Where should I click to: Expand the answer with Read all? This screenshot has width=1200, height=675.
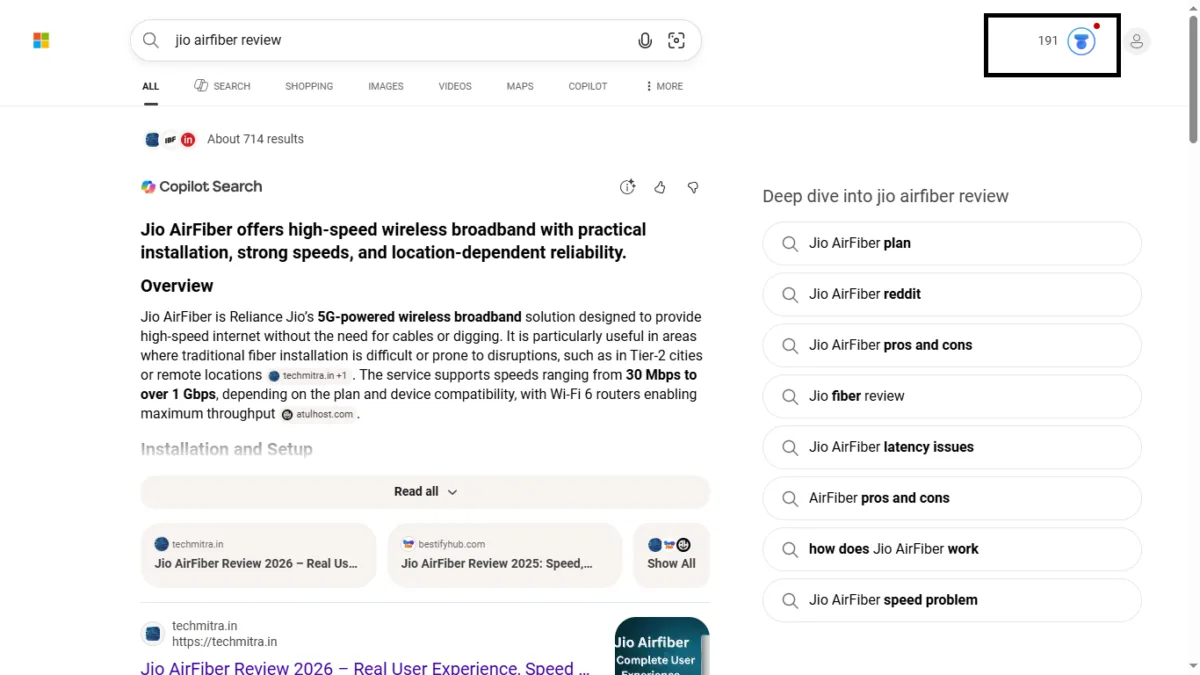pos(425,492)
